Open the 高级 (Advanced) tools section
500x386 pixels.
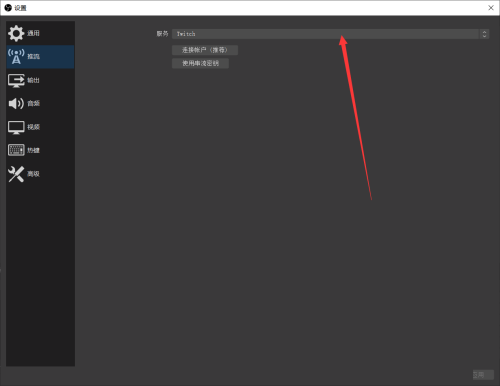pyautogui.click(x=40, y=174)
